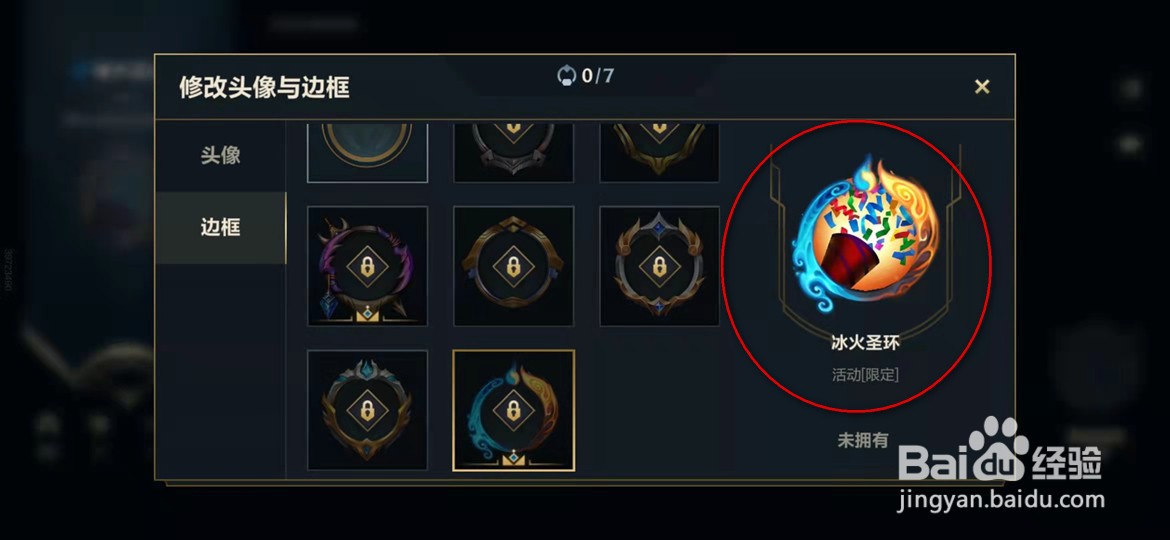Select the bronze ring locked frame
The image size is (1170, 540).
[x=513, y=266]
